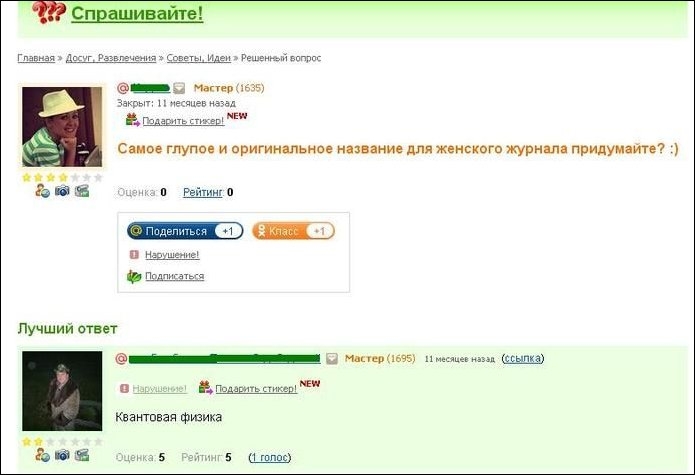This screenshot has width=695, height=475.
Task: Open the answerer's photo camera icon
Action: click(x=62, y=455)
